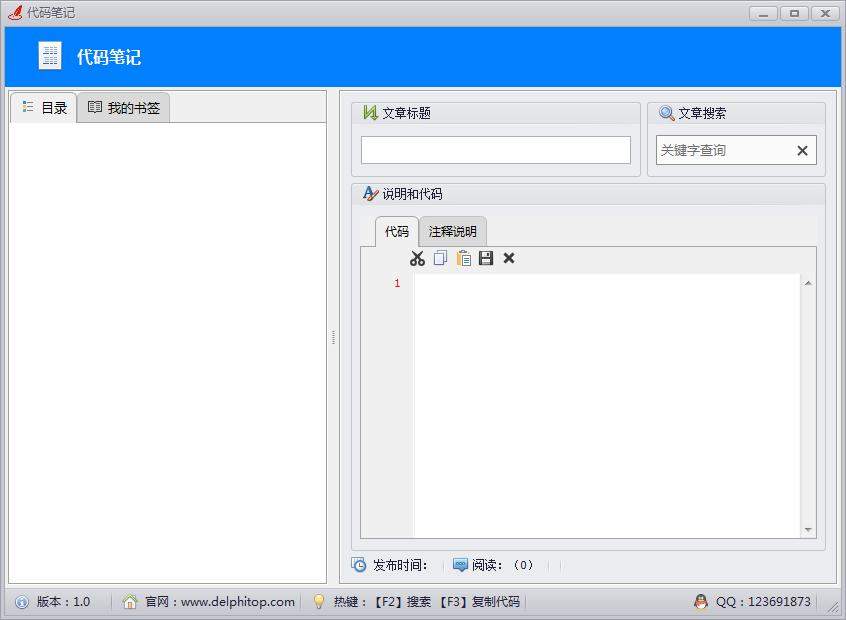Clear the keyword search with the X button
This screenshot has height=620, width=846.
[x=802, y=150]
